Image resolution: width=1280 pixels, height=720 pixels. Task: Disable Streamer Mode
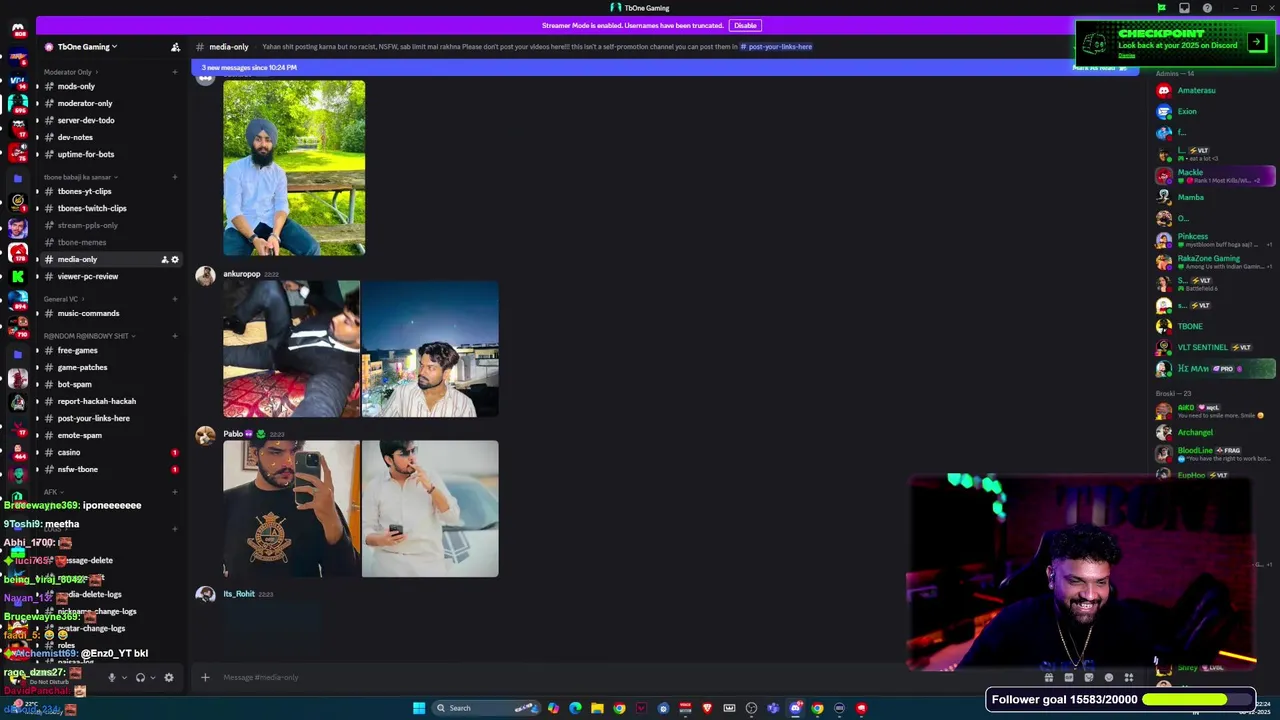[x=745, y=25]
